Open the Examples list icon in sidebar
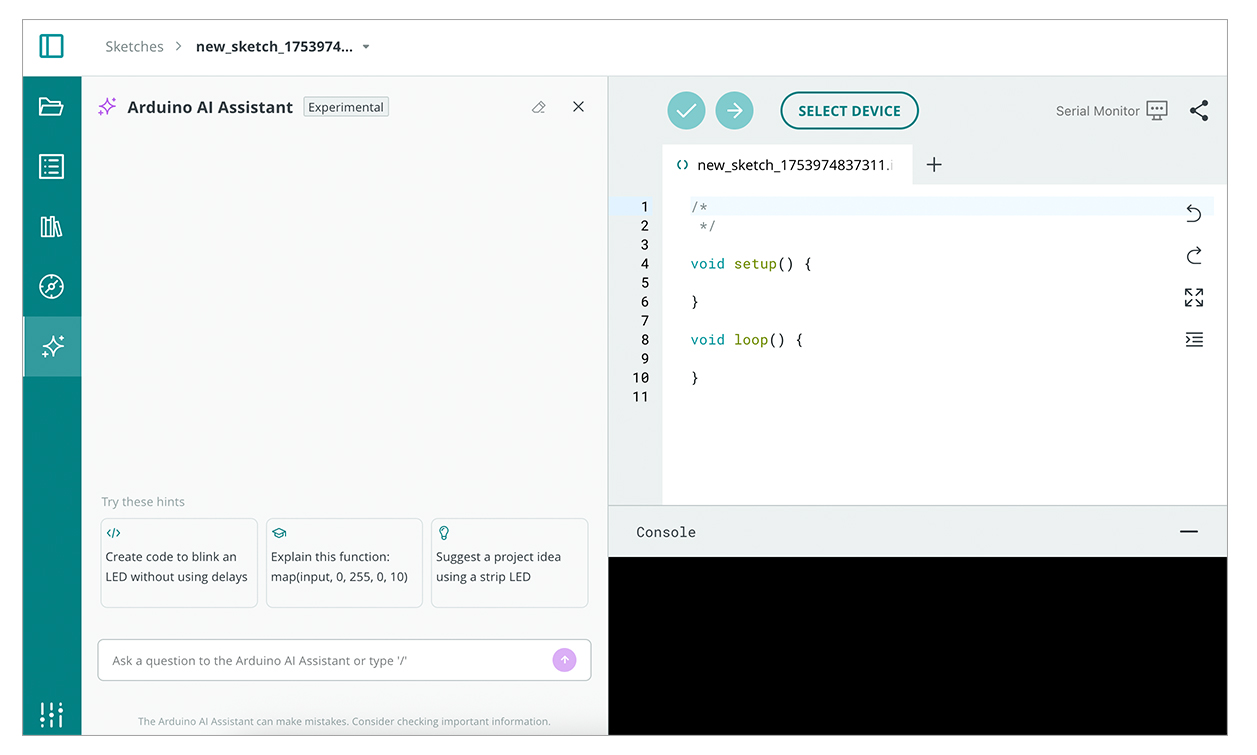The image size is (1257, 755). tap(51, 166)
